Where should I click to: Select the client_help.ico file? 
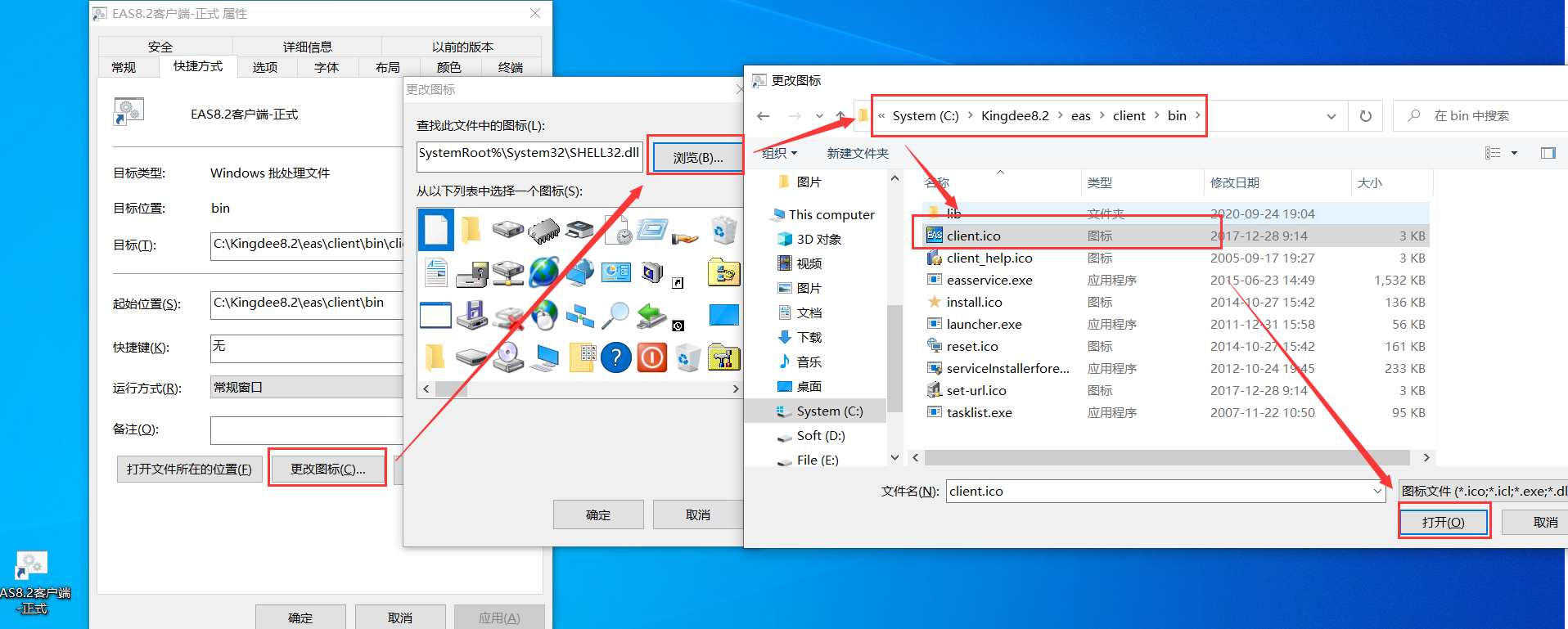tap(1176, 258)
